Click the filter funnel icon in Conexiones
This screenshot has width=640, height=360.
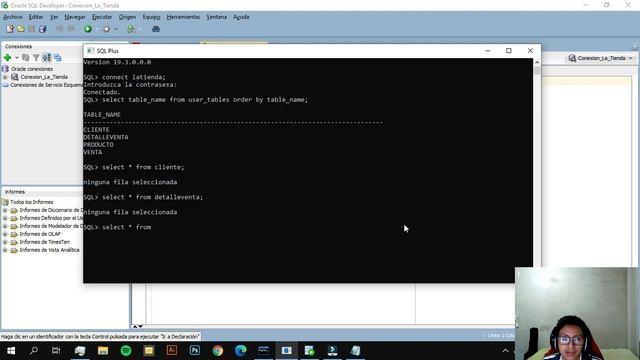pos(36,58)
